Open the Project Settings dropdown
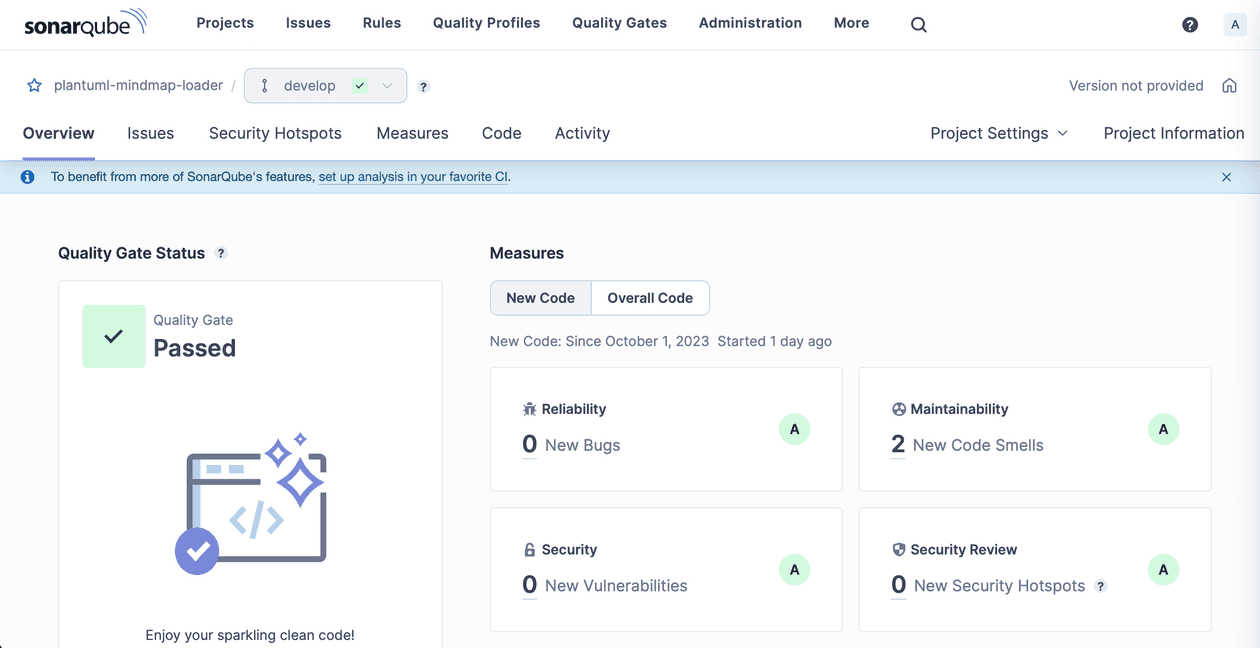This screenshot has height=648, width=1260. coord(997,133)
